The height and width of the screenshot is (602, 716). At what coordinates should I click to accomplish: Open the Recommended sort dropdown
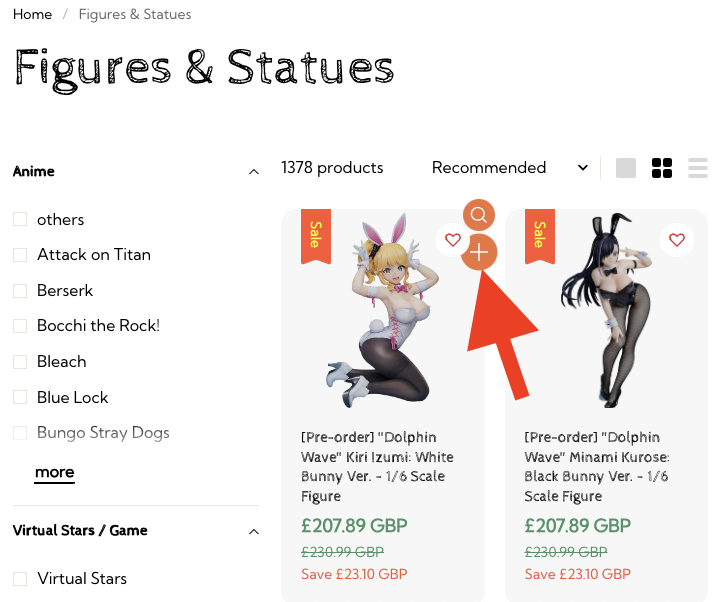tap(509, 168)
